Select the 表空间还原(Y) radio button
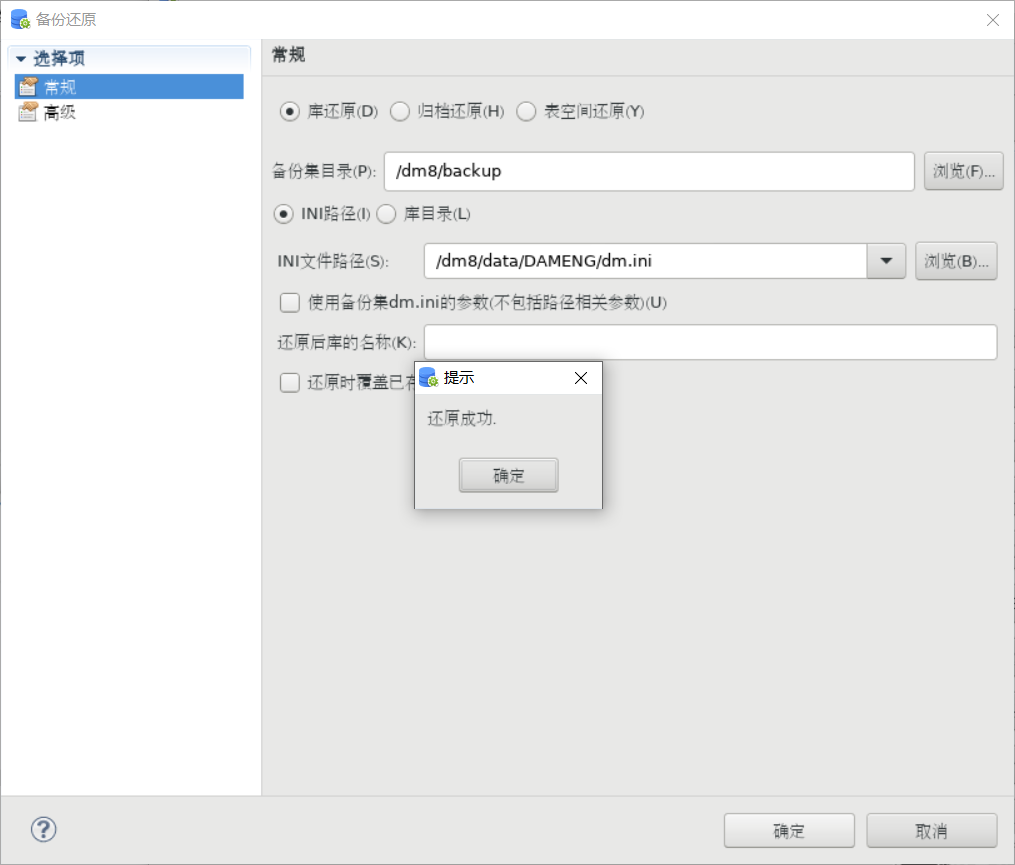Image resolution: width=1015 pixels, height=865 pixels. [x=526, y=111]
